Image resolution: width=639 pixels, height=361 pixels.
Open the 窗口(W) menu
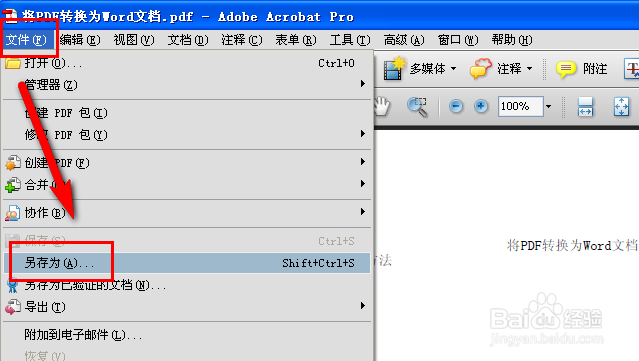458,40
